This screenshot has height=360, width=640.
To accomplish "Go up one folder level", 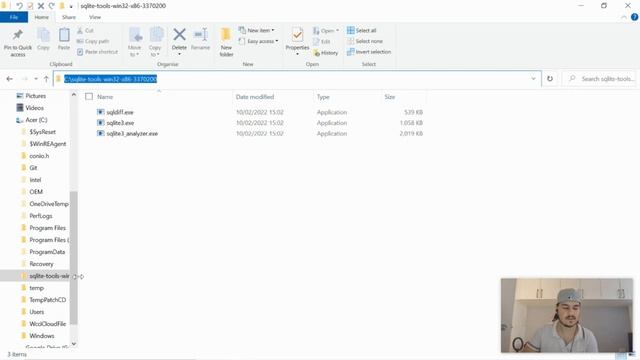I will point(46,79).
